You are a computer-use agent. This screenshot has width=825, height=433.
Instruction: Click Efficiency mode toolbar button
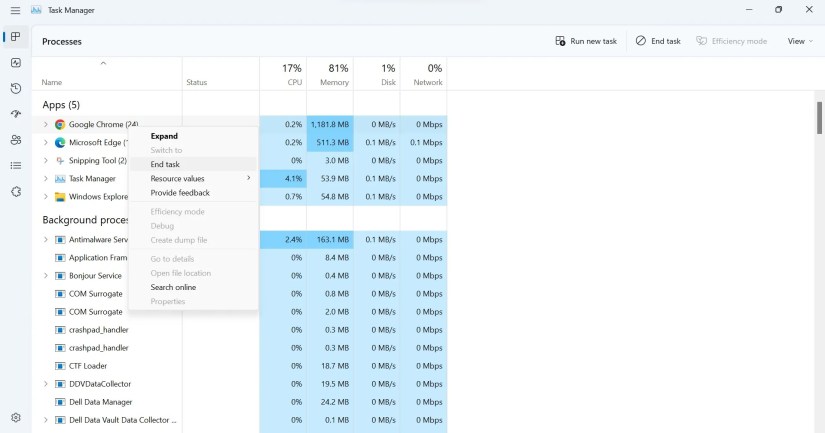(x=731, y=41)
